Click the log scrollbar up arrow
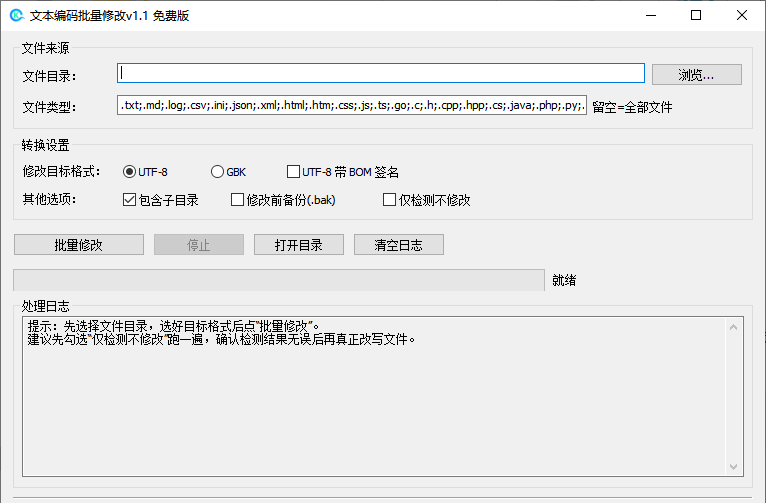The height and width of the screenshot is (503, 766). click(733, 327)
